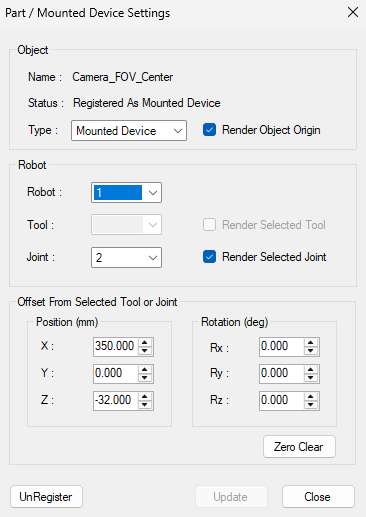The width and height of the screenshot is (366, 517).
Task: Click the Close button at the bottom
Action: (318, 497)
